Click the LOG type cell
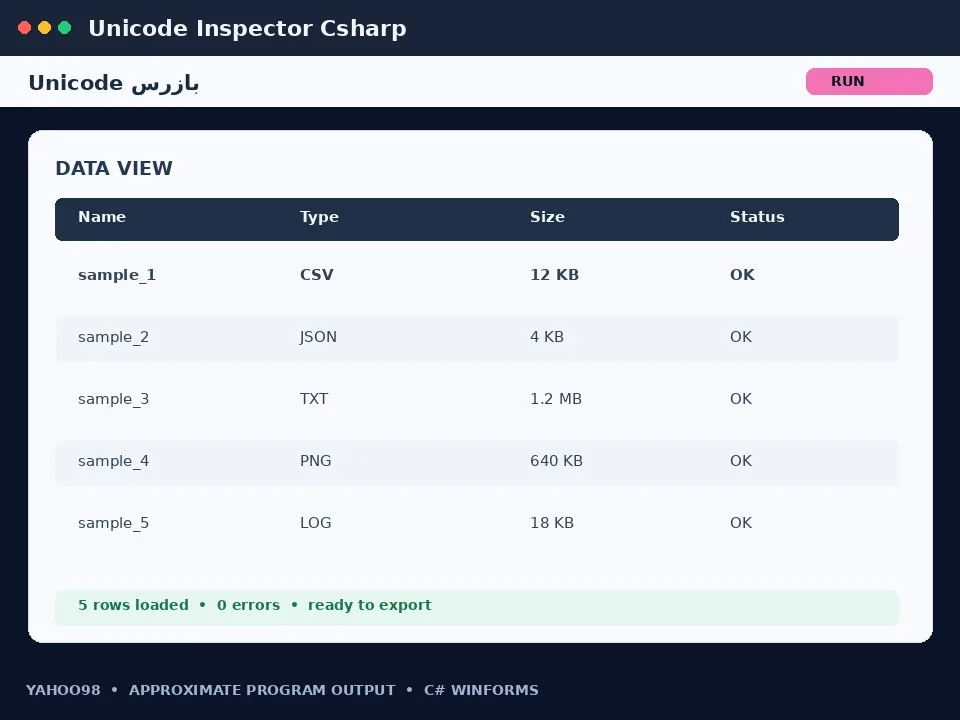Viewport: 960px width, 720px height. pos(315,523)
